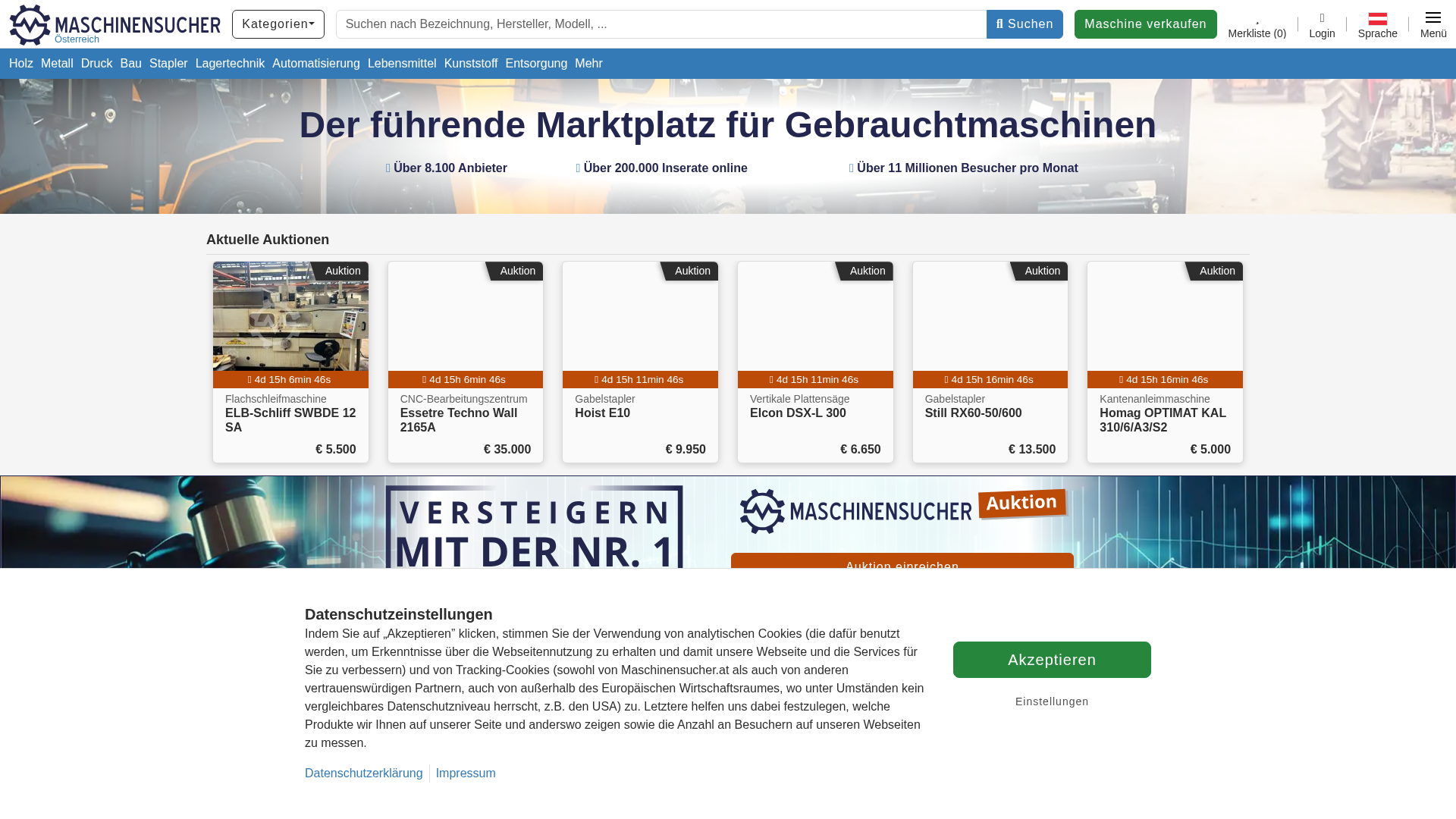Click the € 5.500 price of ELB-Schliff
The height and width of the screenshot is (819, 1456).
[335, 450]
